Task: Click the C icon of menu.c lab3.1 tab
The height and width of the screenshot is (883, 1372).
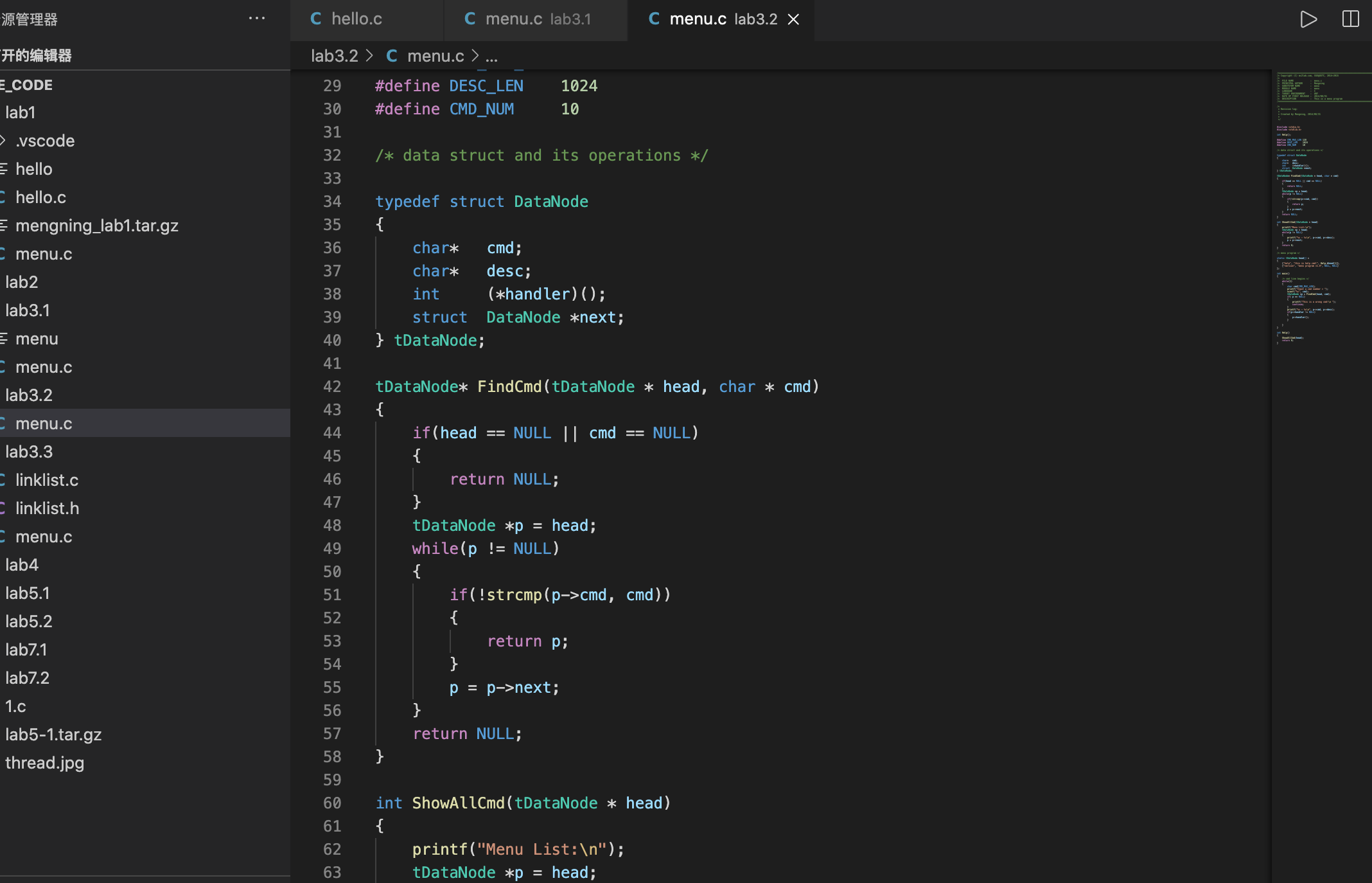Action: coord(470,19)
